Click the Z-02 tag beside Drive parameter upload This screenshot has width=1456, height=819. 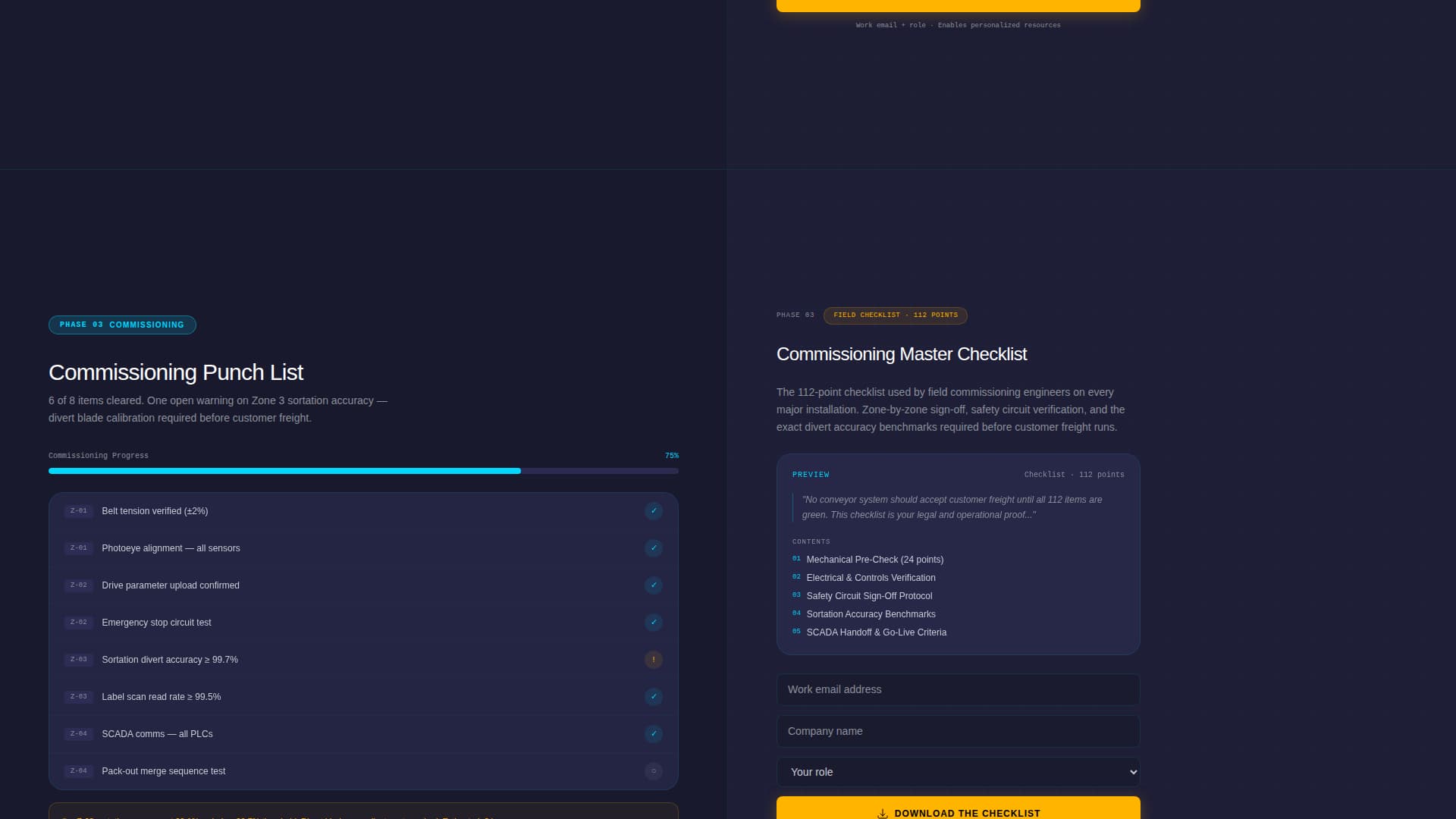[x=79, y=585]
